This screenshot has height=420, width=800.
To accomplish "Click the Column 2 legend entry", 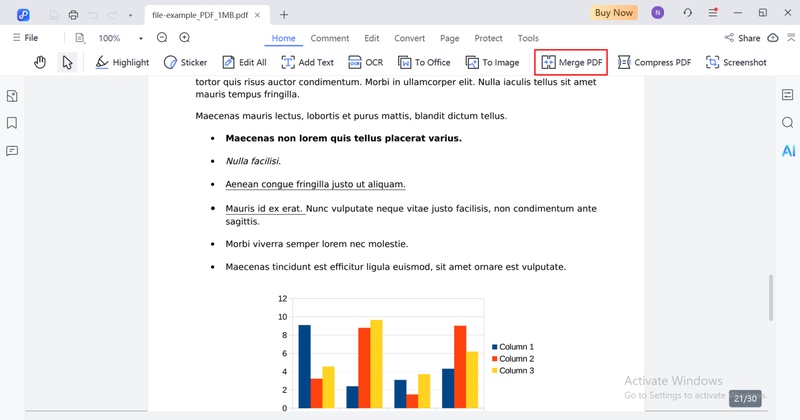I will pyautogui.click(x=513, y=359).
